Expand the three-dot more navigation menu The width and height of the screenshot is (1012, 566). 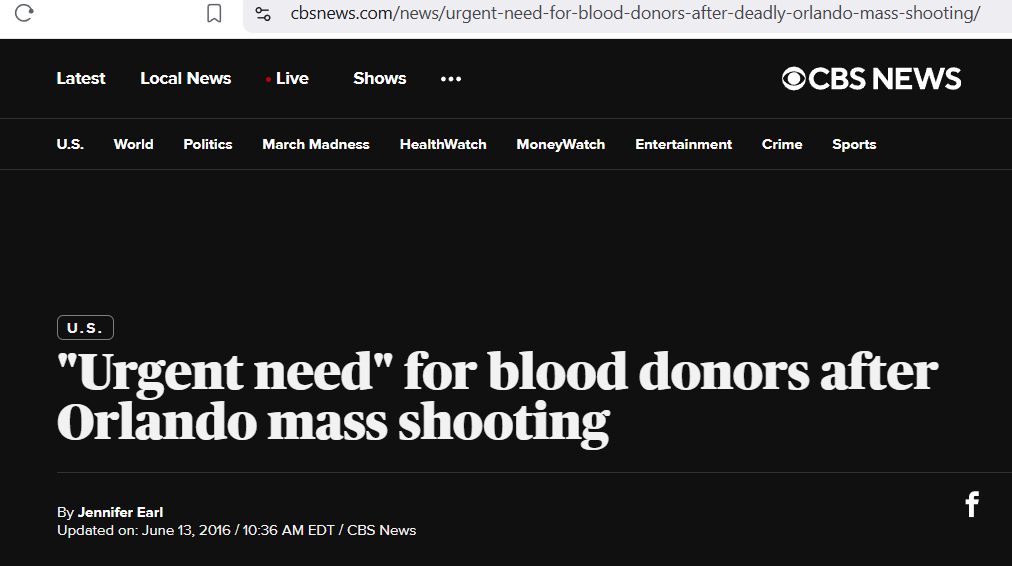[451, 79]
